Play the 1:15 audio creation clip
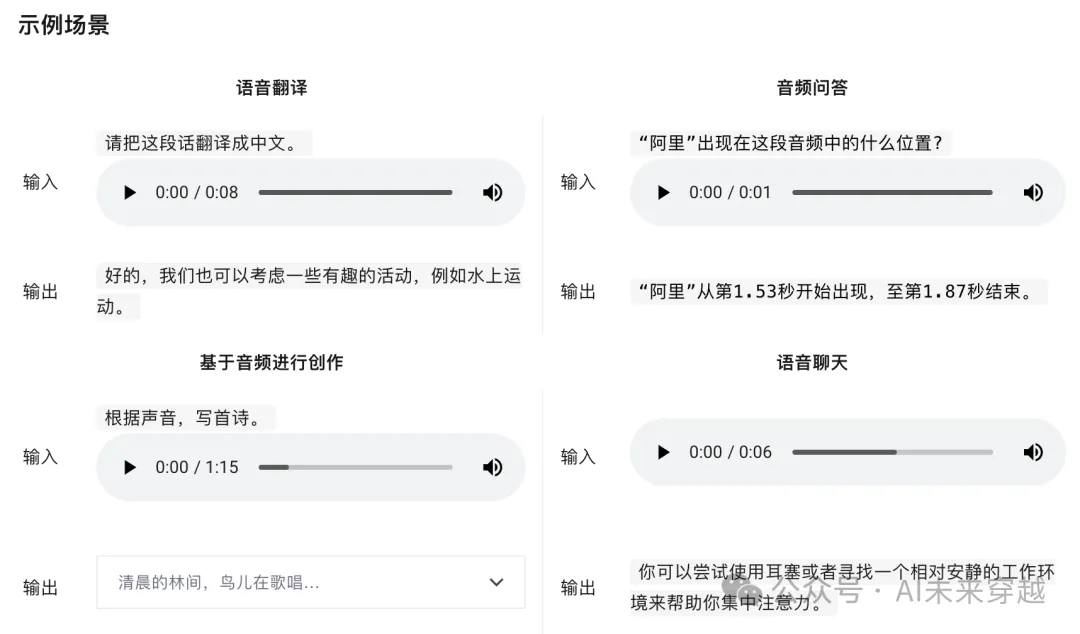1080x634 pixels. [129, 468]
